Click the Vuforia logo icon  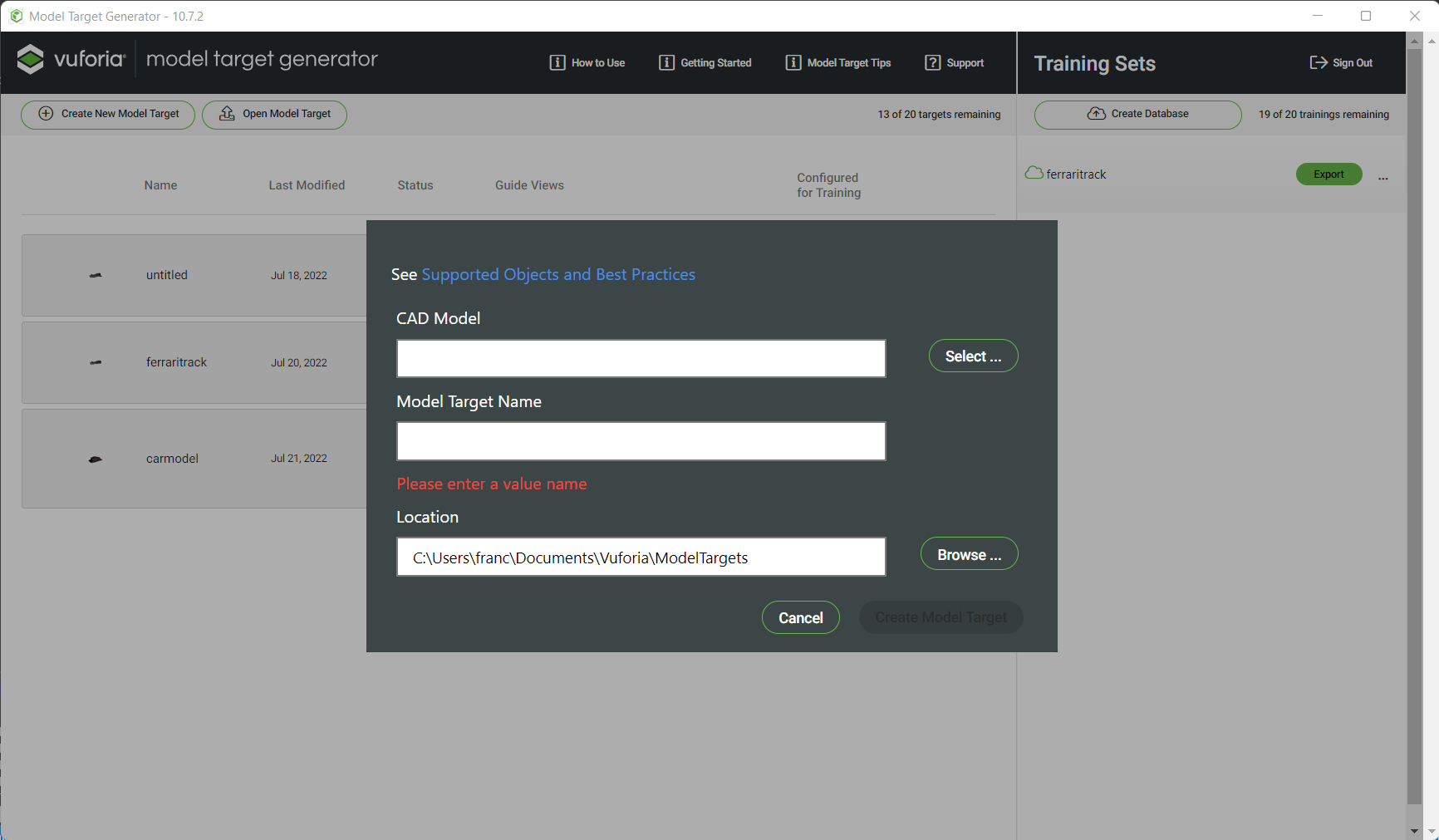coord(31,59)
